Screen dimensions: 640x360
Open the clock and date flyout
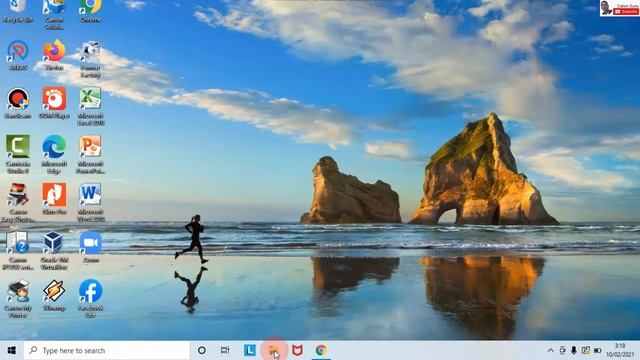[620, 350]
